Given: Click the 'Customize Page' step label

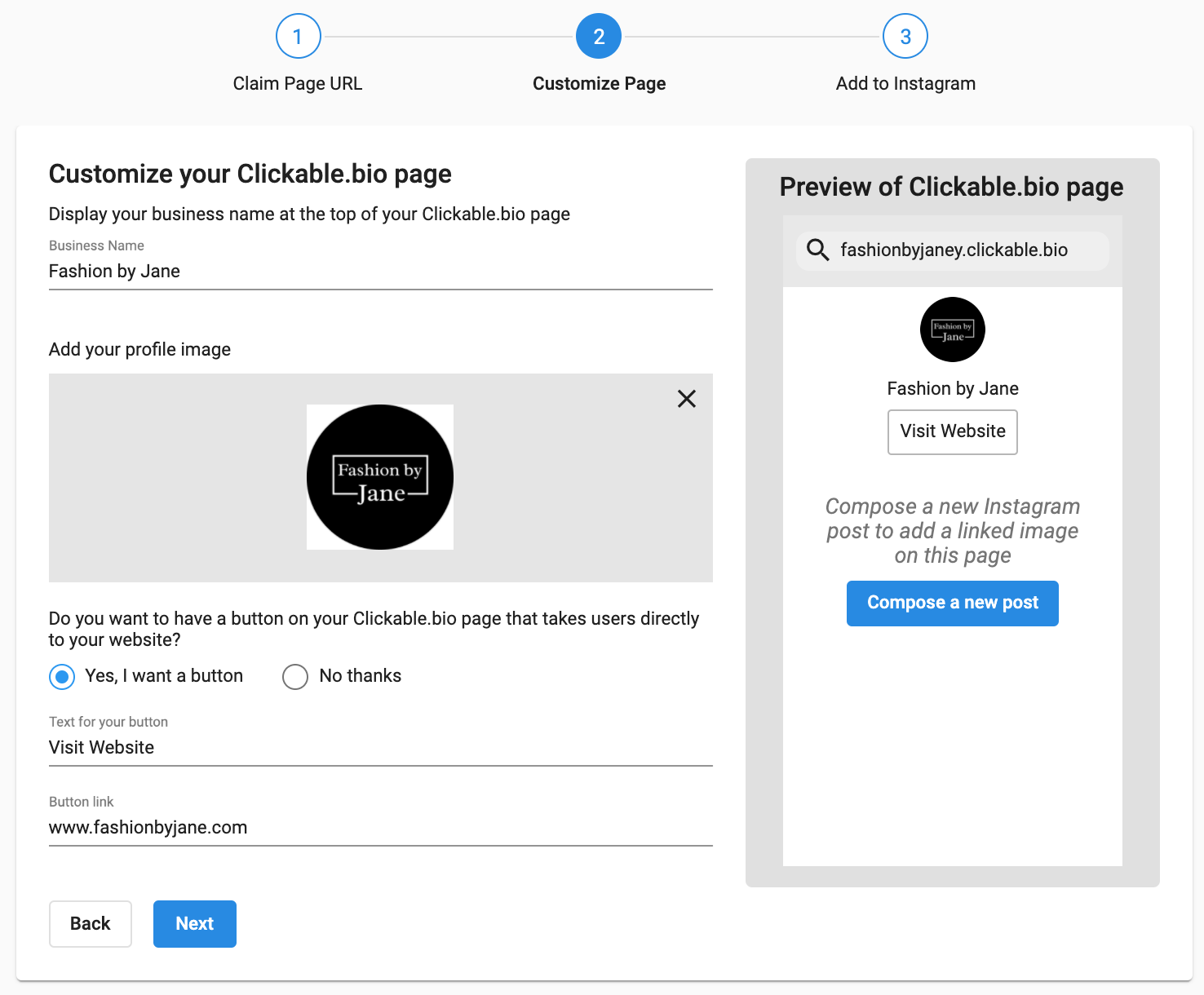Looking at the screenshot, I should click(x=599, y=82).
